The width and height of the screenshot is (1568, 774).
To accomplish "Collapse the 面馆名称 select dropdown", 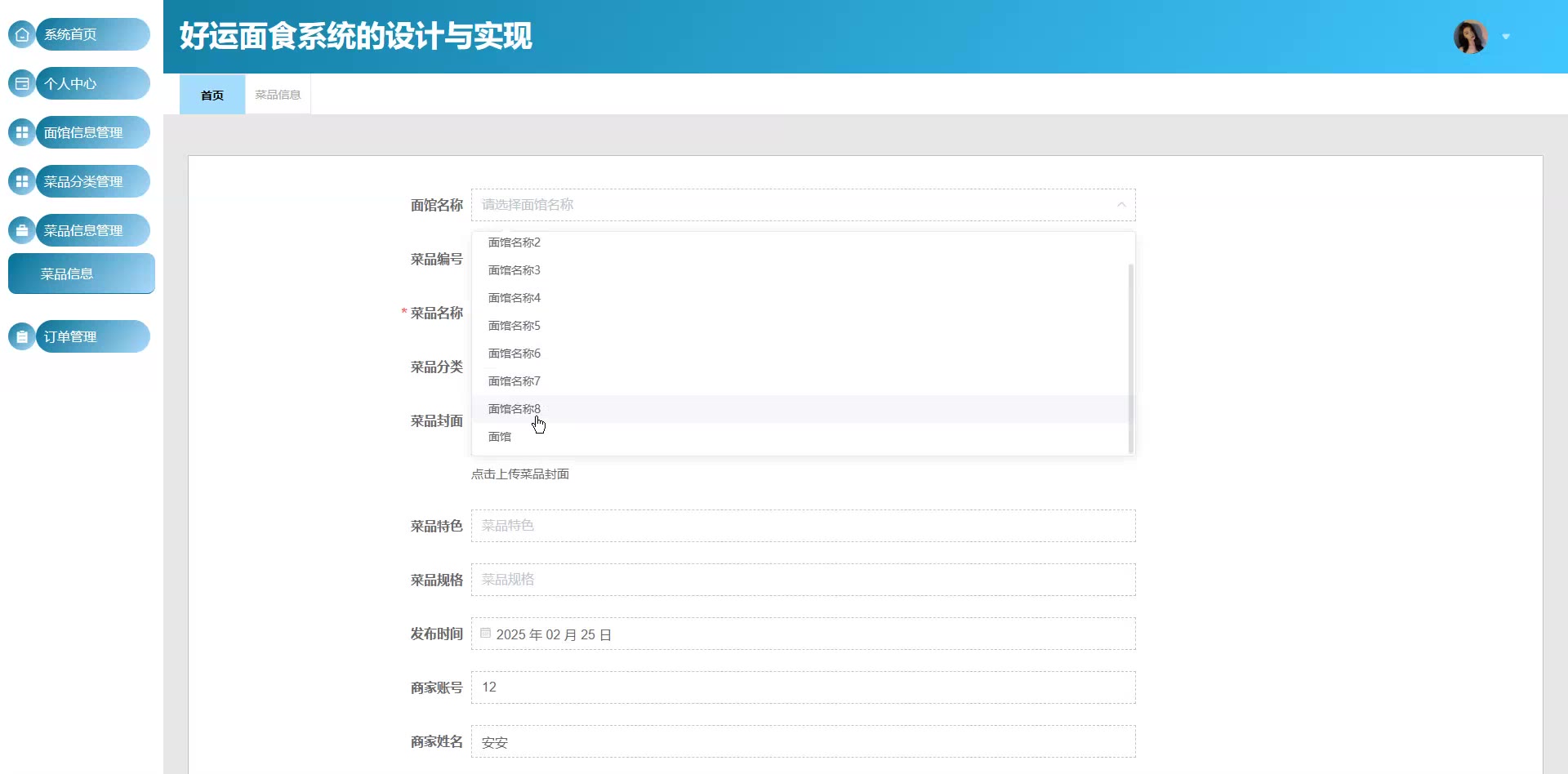I will [x=1120, y=205].
